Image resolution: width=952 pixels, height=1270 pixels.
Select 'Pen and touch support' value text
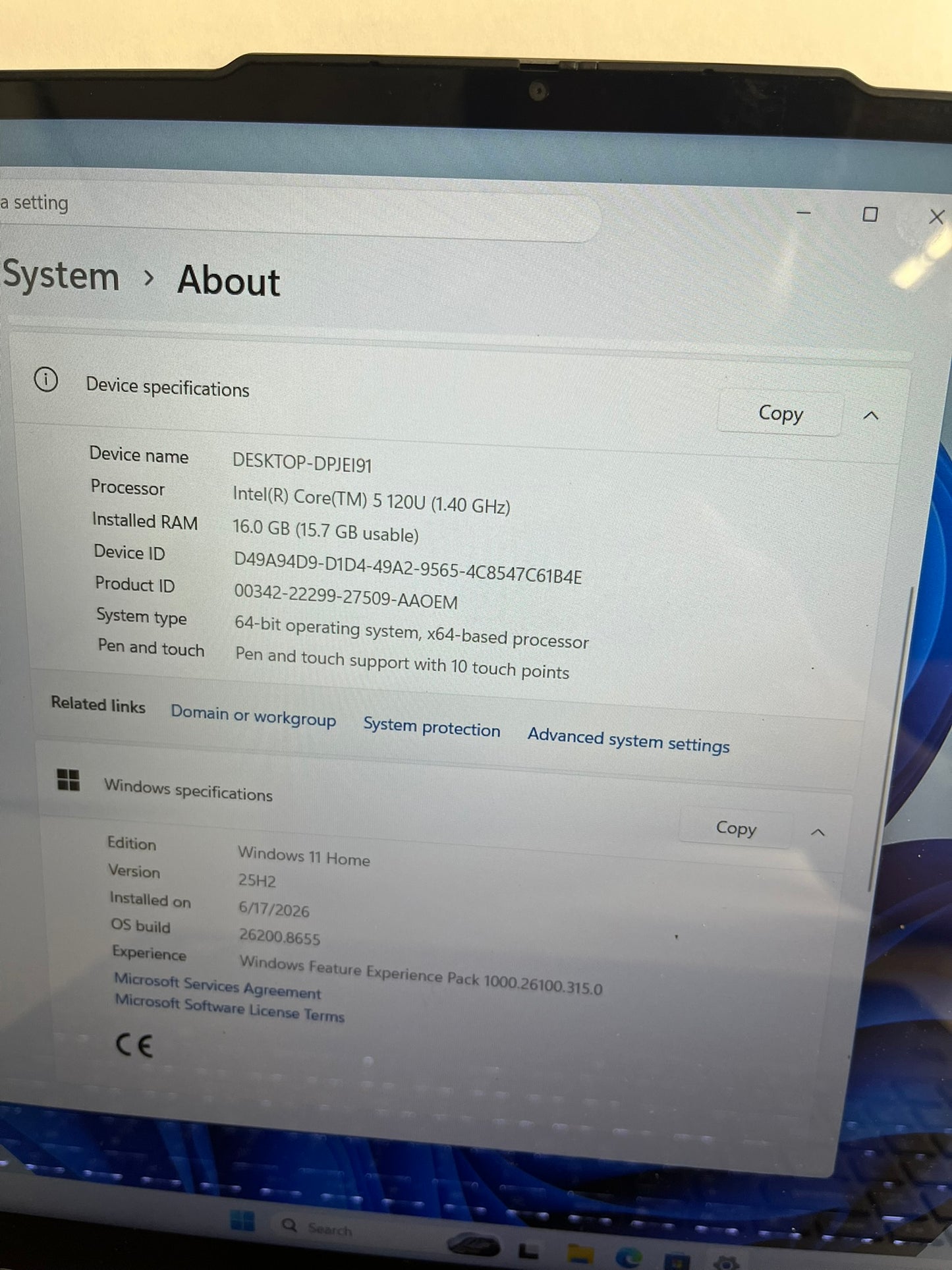402,663
